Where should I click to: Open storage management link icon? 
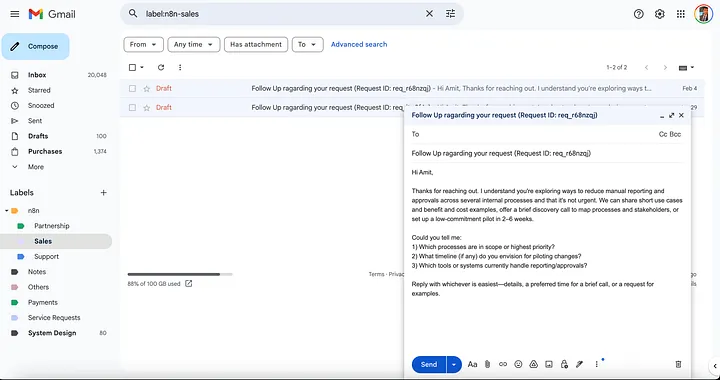[x=188, y=284]
